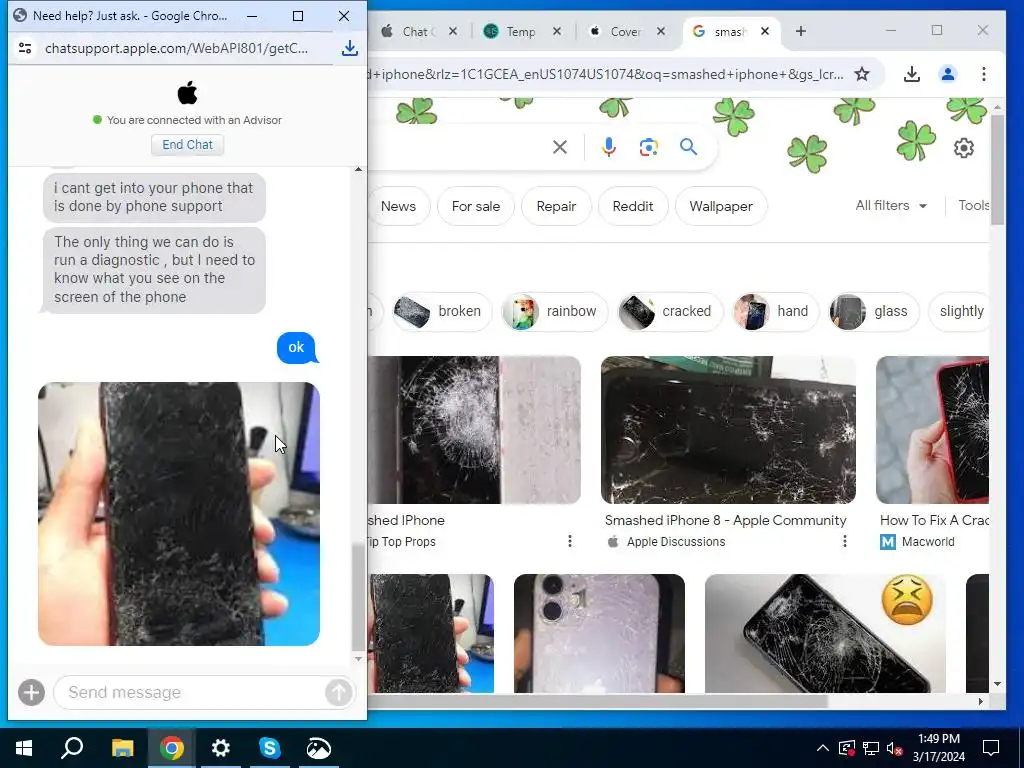Image resolution: width=1024 pixels, height=768 pixels.
Task: Click the End Chat button
Action: [187, 144]
